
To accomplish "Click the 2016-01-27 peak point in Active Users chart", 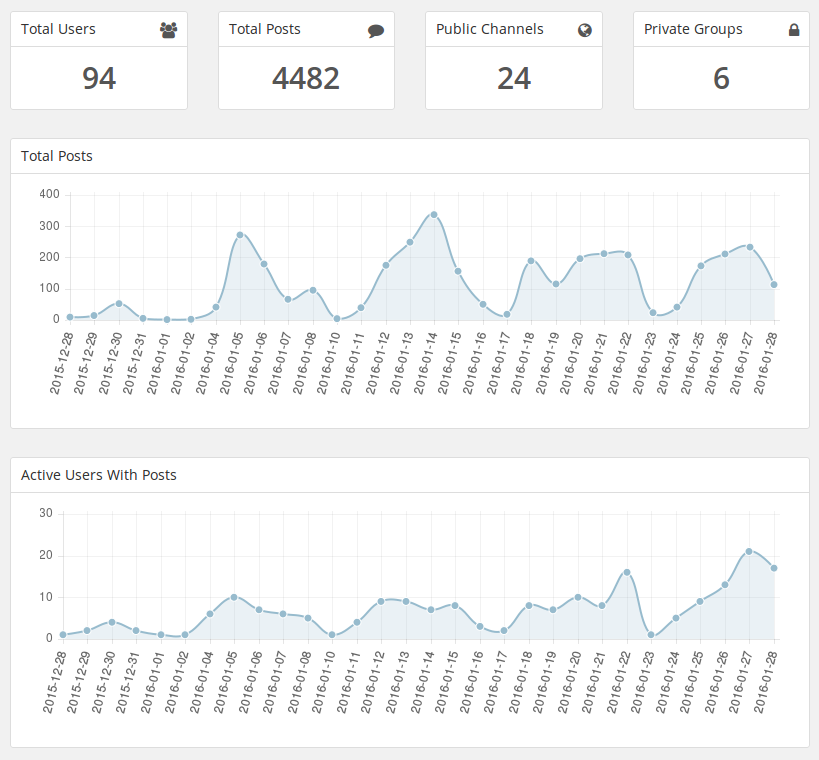I will (x=748, y=552).
